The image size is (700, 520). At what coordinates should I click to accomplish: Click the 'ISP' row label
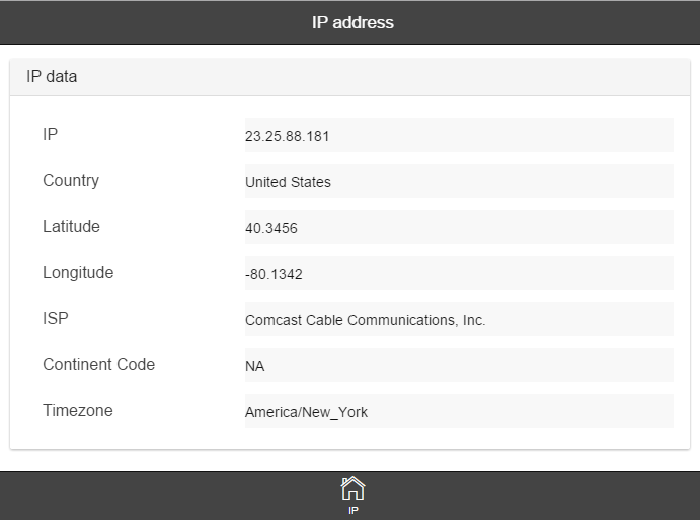tap(56, 318)
